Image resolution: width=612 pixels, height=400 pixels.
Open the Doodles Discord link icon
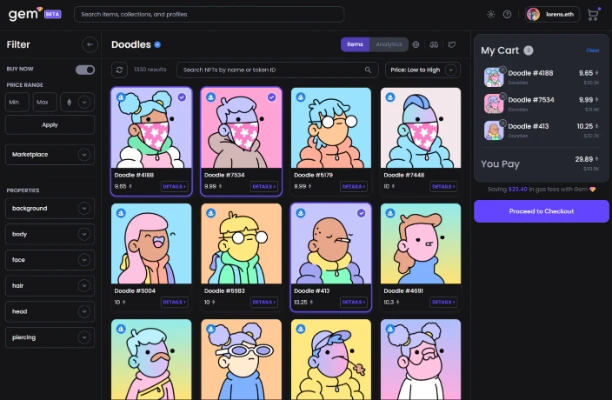pos(434,44)
